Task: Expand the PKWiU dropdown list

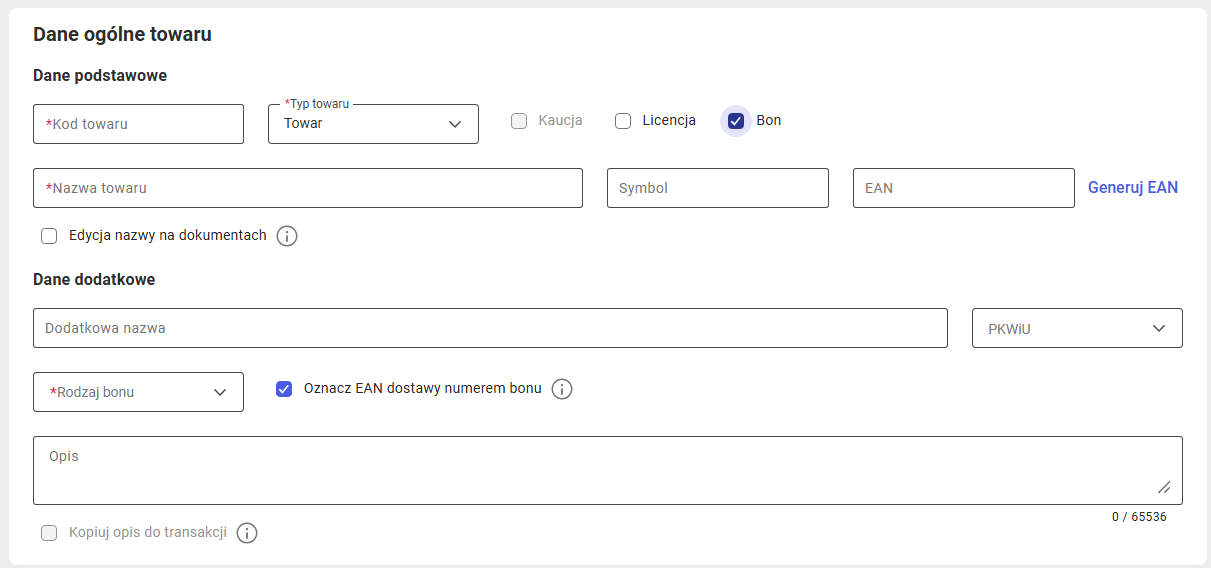Action: click(x=1077, y=328)
